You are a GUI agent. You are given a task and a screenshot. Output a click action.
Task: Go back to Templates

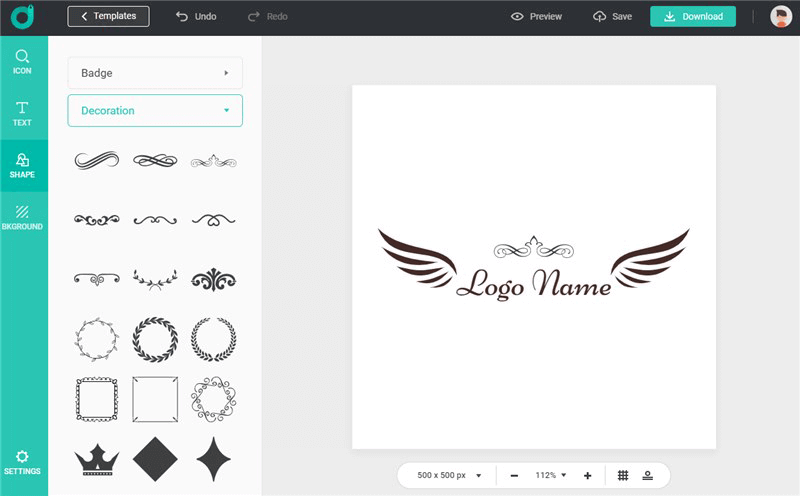[x=109, y=16]
